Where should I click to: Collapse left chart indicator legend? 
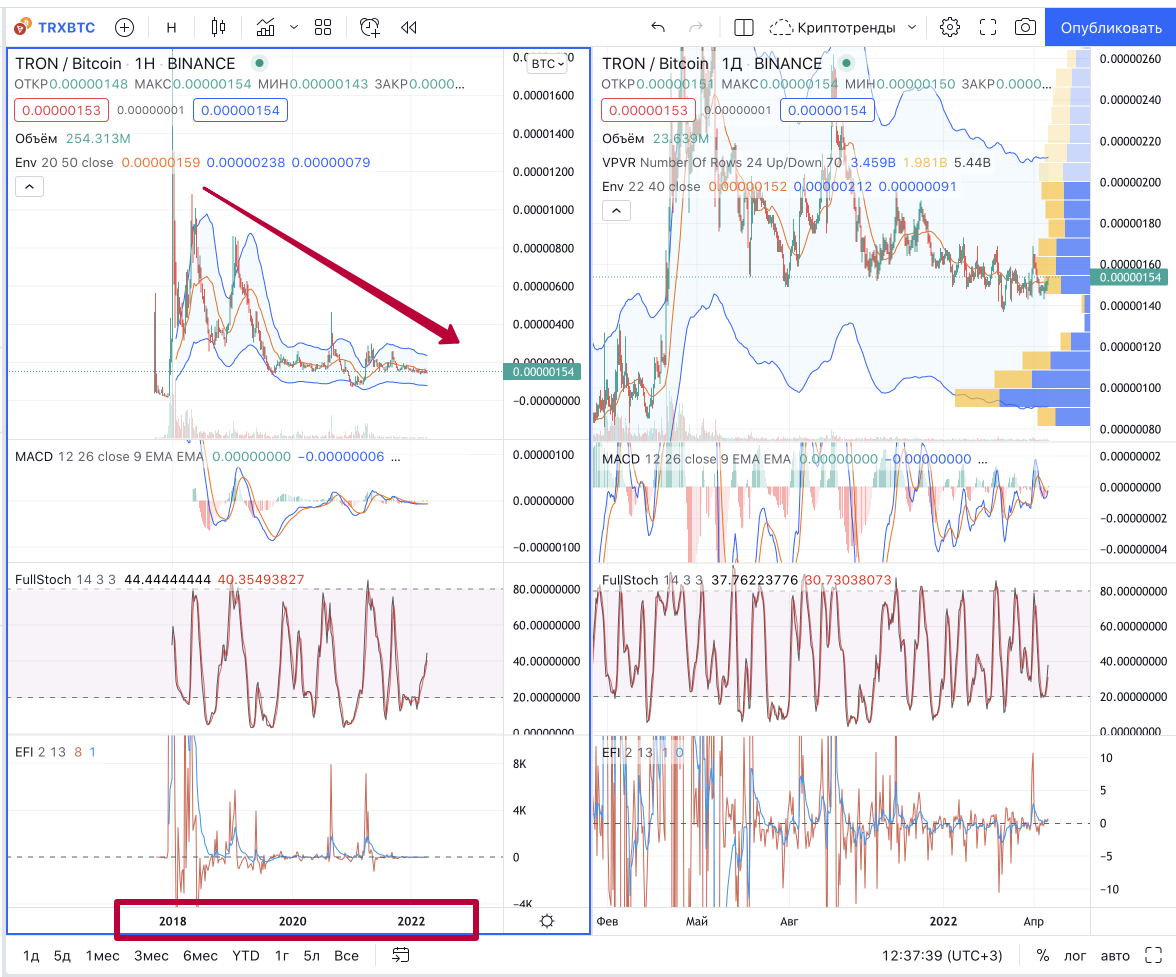pos(29,187)
